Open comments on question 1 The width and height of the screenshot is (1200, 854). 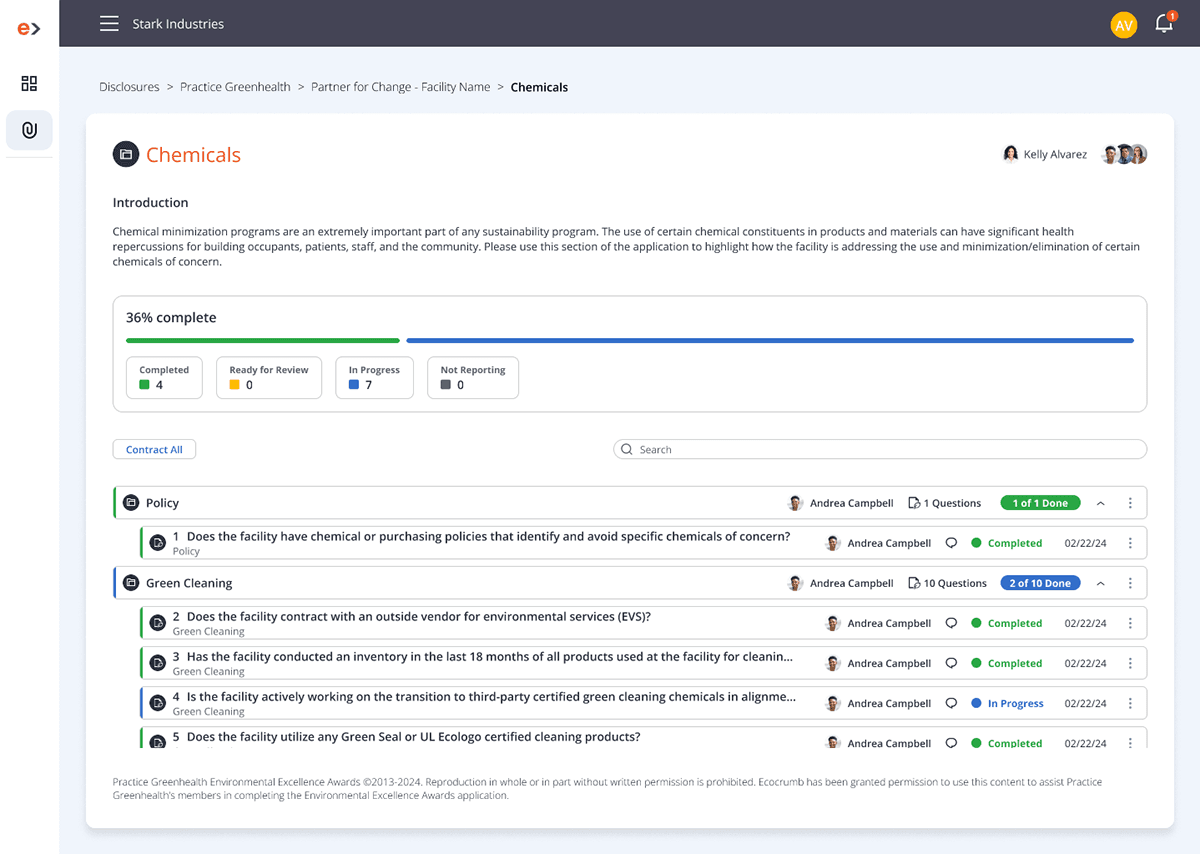coord(951,543)
